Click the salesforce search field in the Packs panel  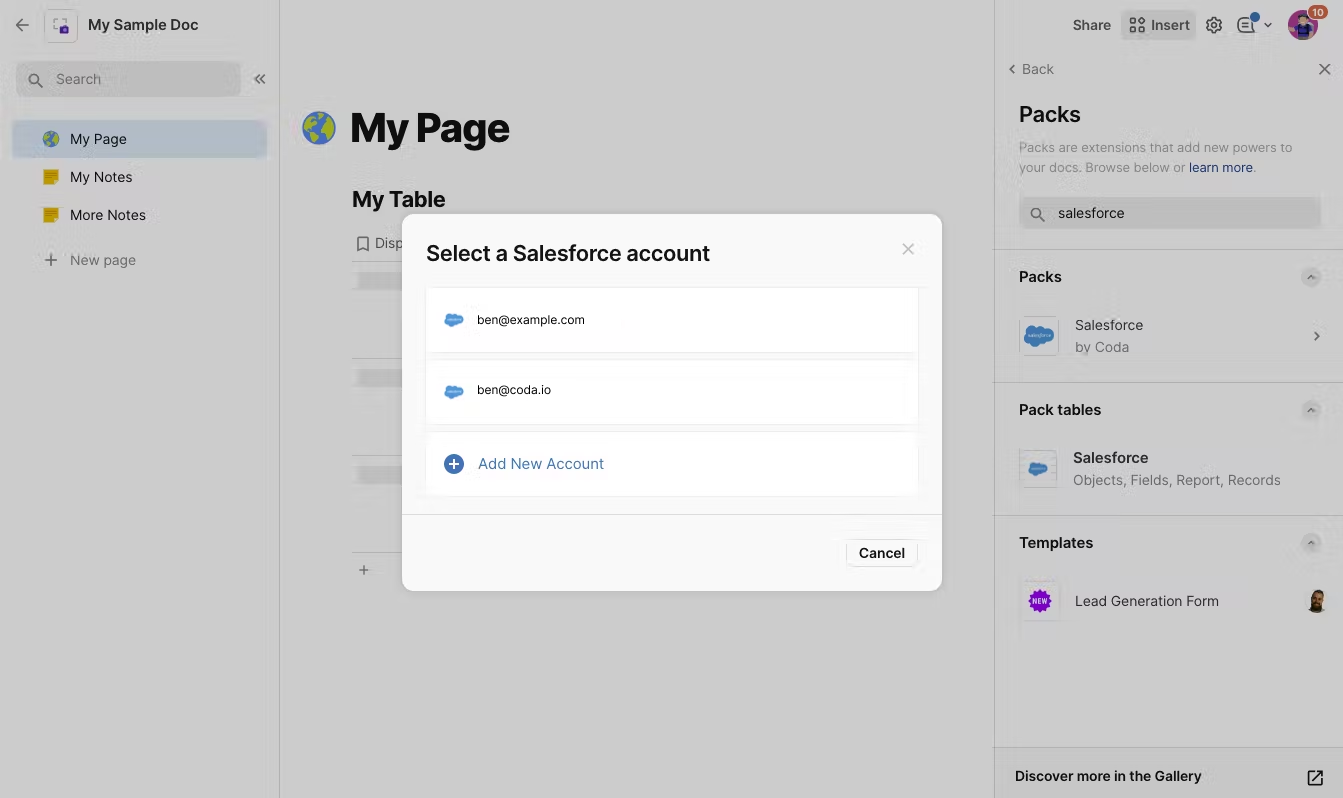[1168, 212]
